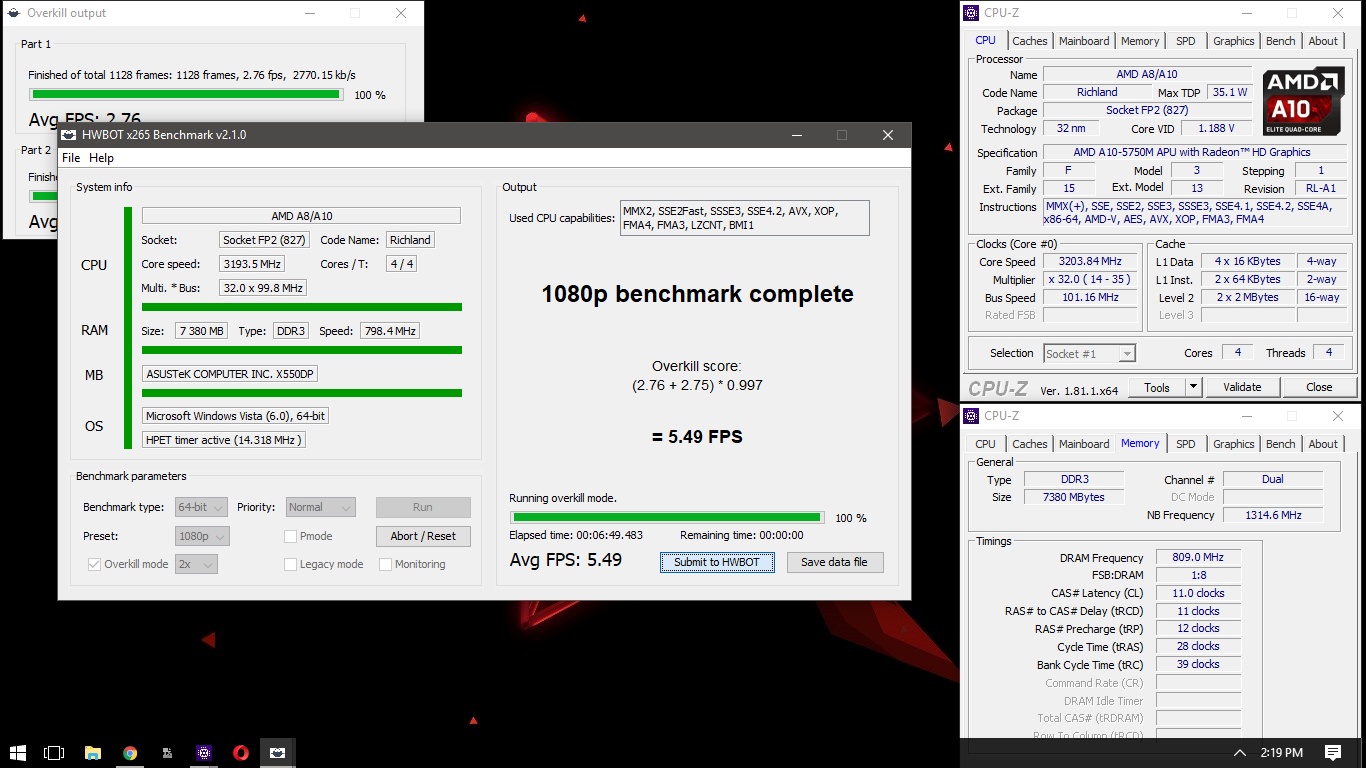Image resolution: width=1366 pixels, height=768 pixels.
Task: Click the overkill mode progress bar in HWBOT
Action: 667,518
